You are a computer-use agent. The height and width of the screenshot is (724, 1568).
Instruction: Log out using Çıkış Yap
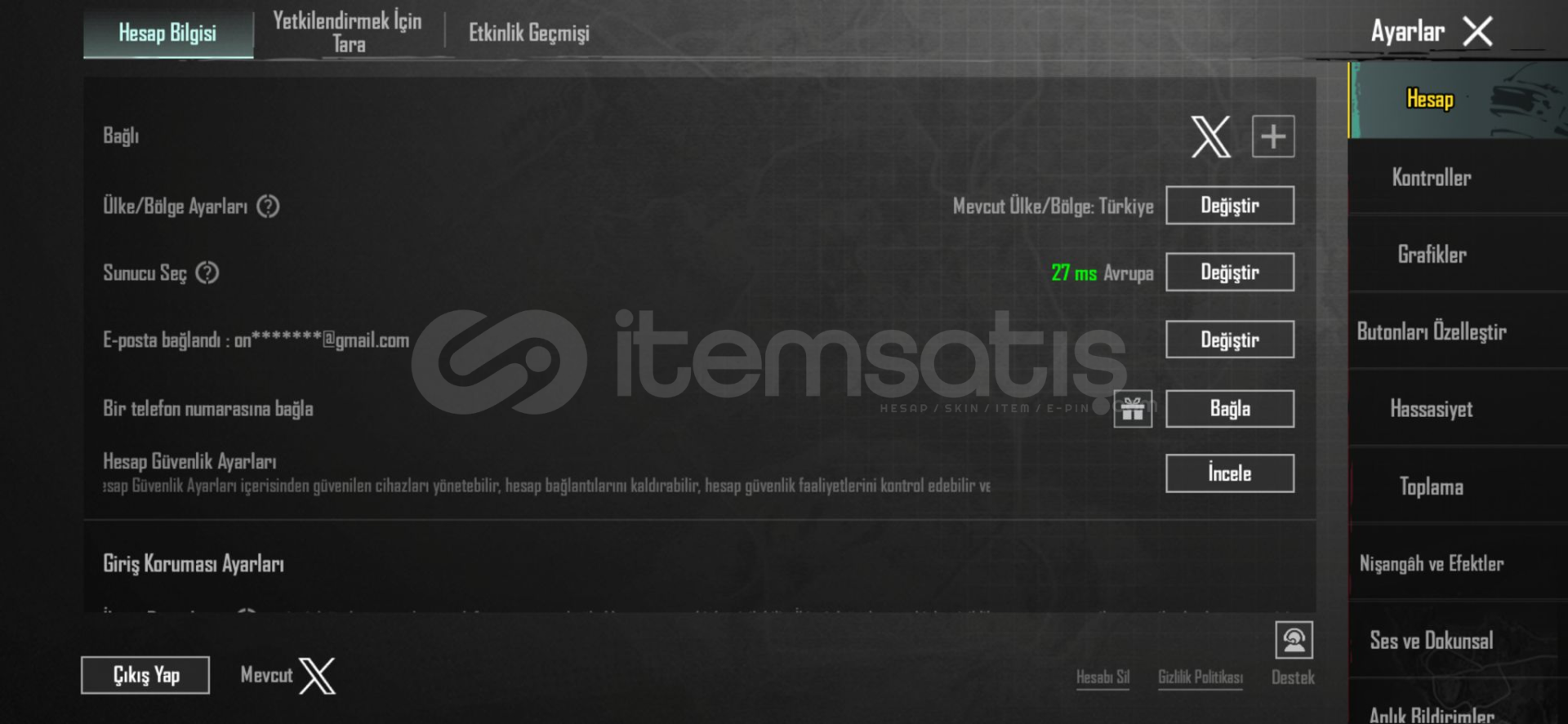point(145,675)
